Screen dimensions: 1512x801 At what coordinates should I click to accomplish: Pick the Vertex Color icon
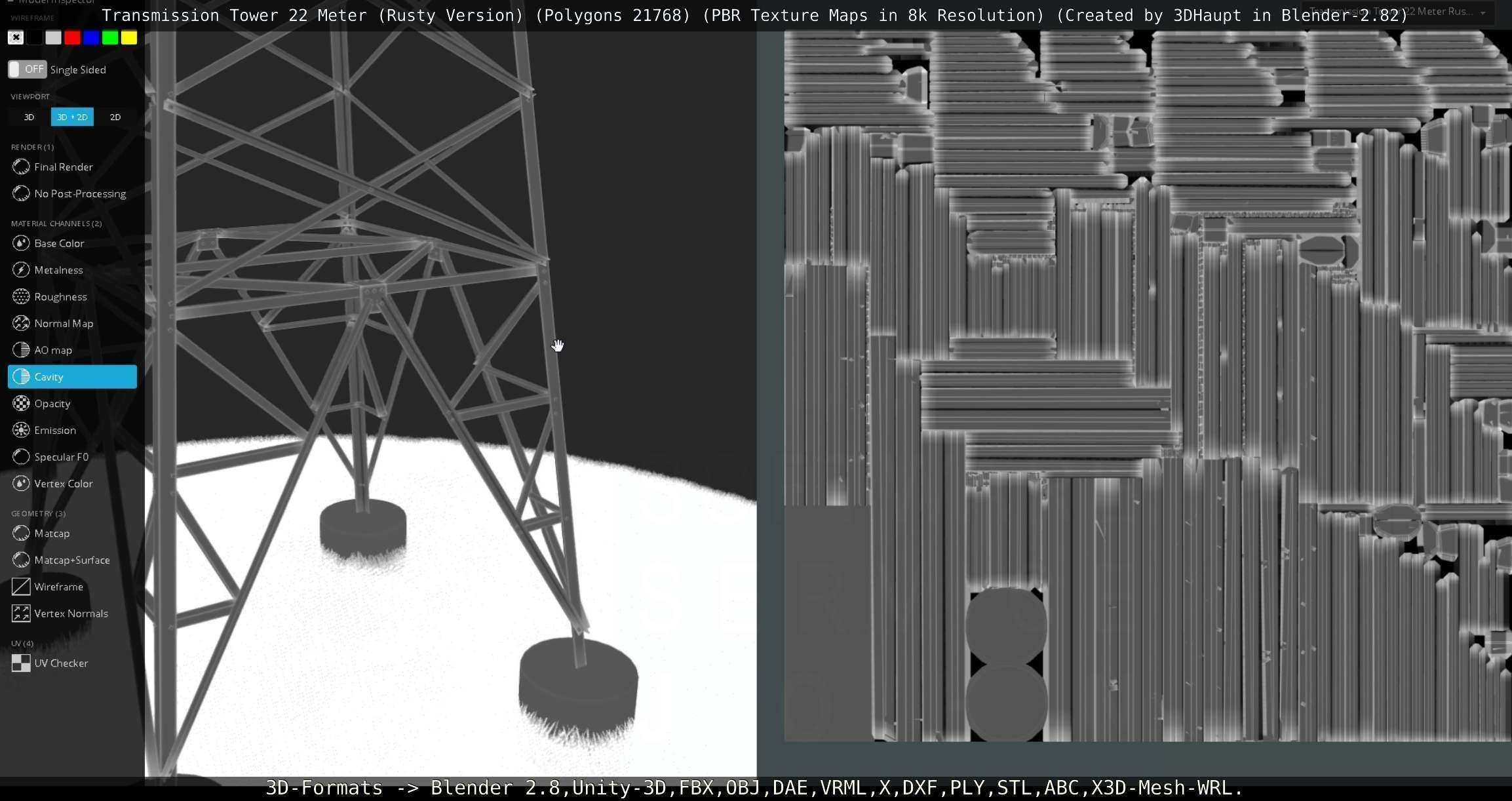tap(21, 484)
